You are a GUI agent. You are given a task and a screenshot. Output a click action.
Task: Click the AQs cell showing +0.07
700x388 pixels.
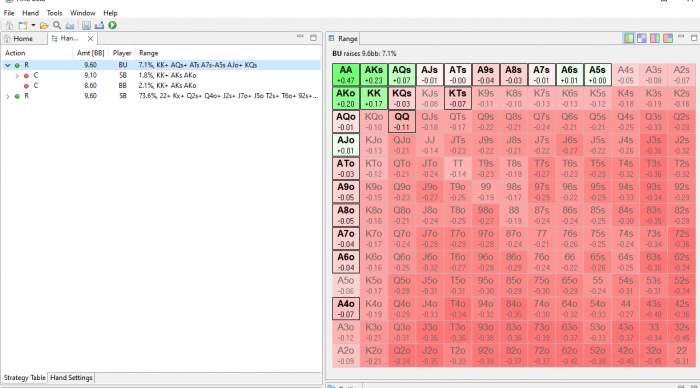(x=402, y=75)
